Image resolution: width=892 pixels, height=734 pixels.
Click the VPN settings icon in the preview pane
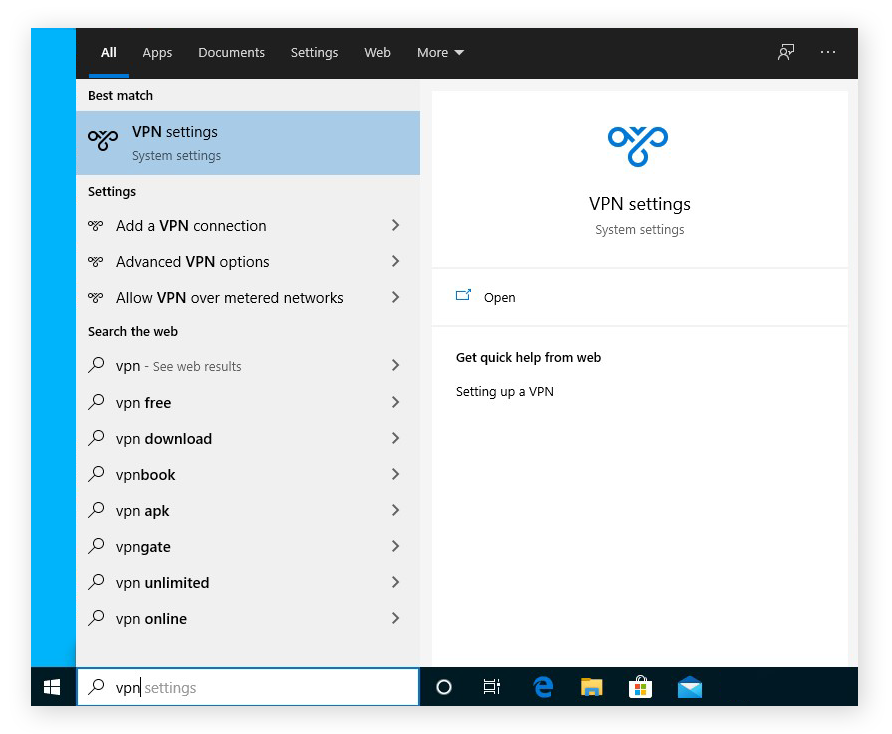pyautogui.click(x=640, y=144)
